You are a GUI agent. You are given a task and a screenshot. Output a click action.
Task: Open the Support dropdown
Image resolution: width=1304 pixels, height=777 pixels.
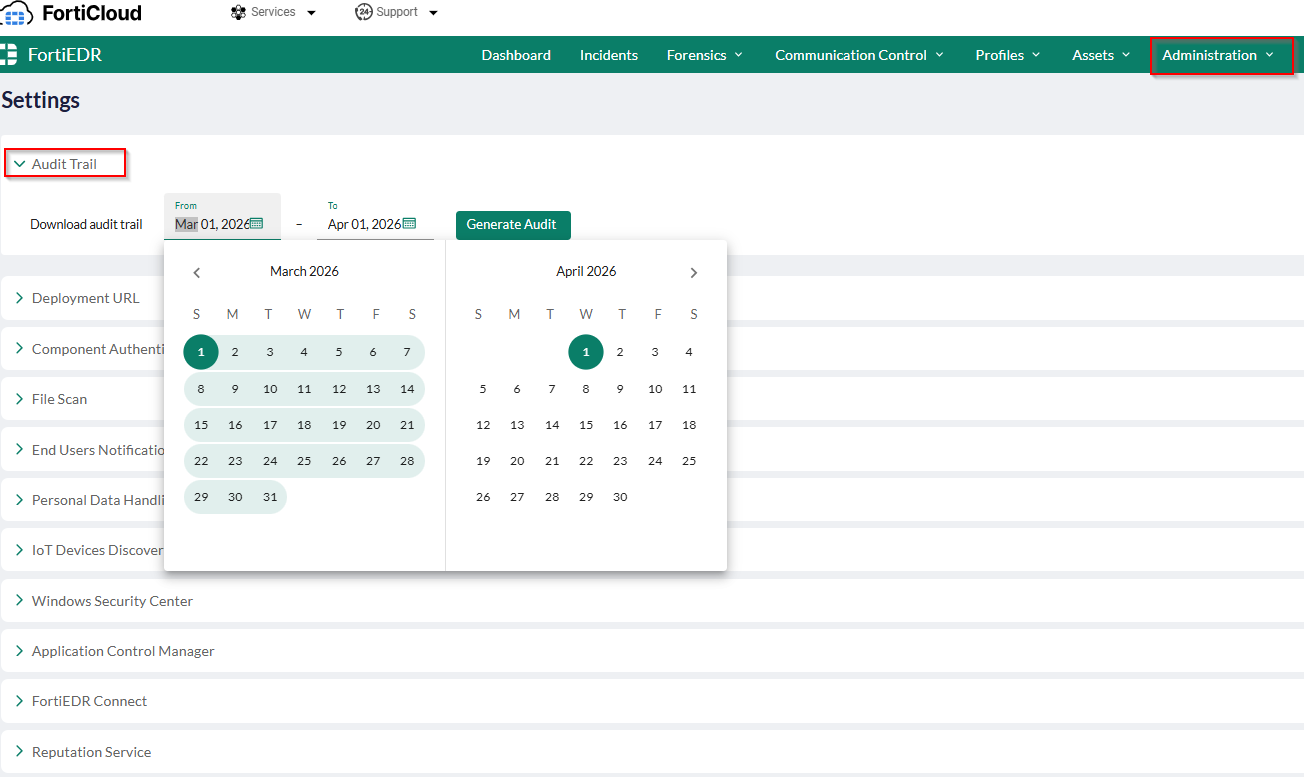tap(397, 12)
